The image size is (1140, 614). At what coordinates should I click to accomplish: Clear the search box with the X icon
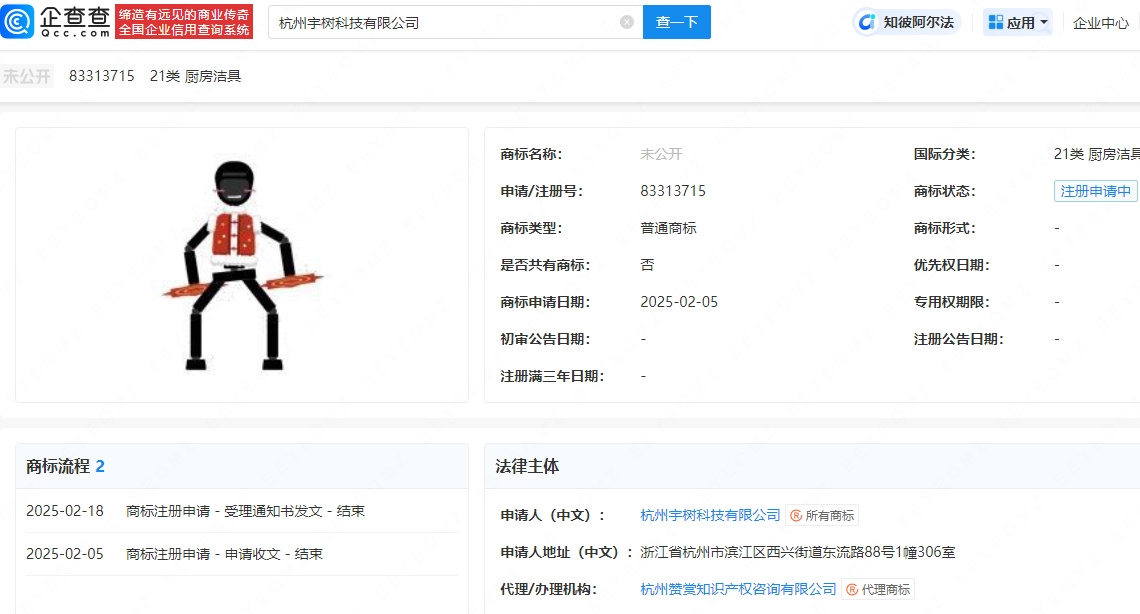627,22
